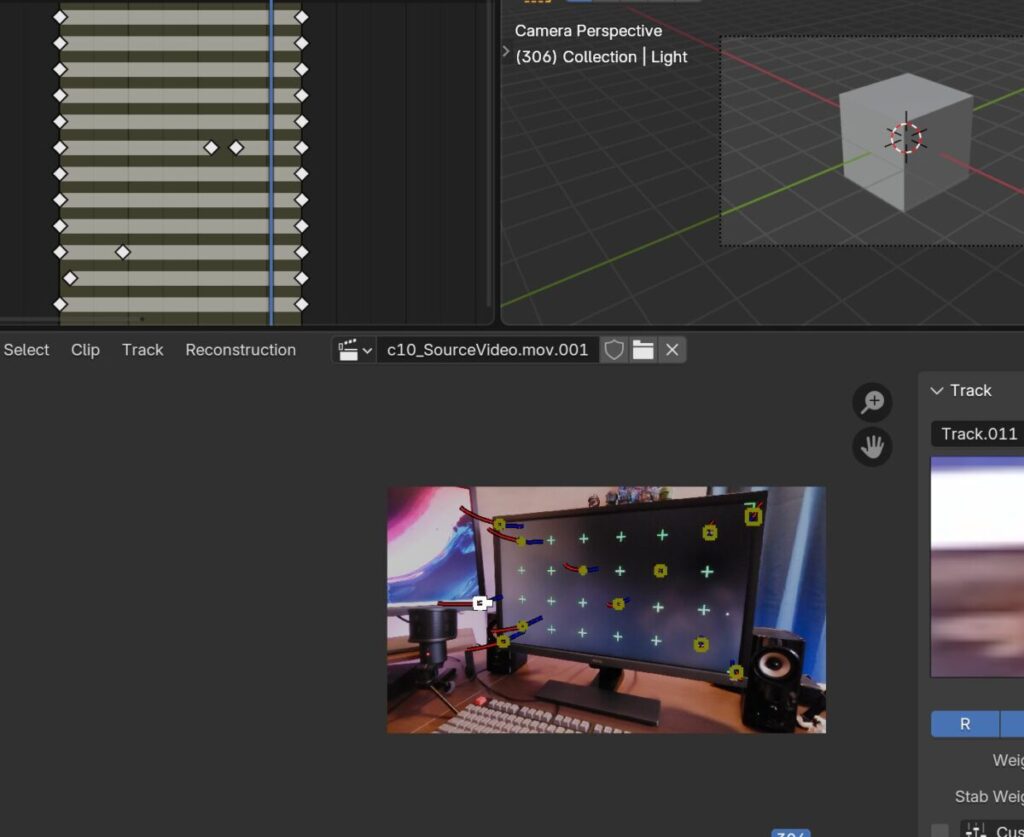Open the Track menu
Image resolution: width=1024 pixels, height=837 pixels.
point(142,350)
